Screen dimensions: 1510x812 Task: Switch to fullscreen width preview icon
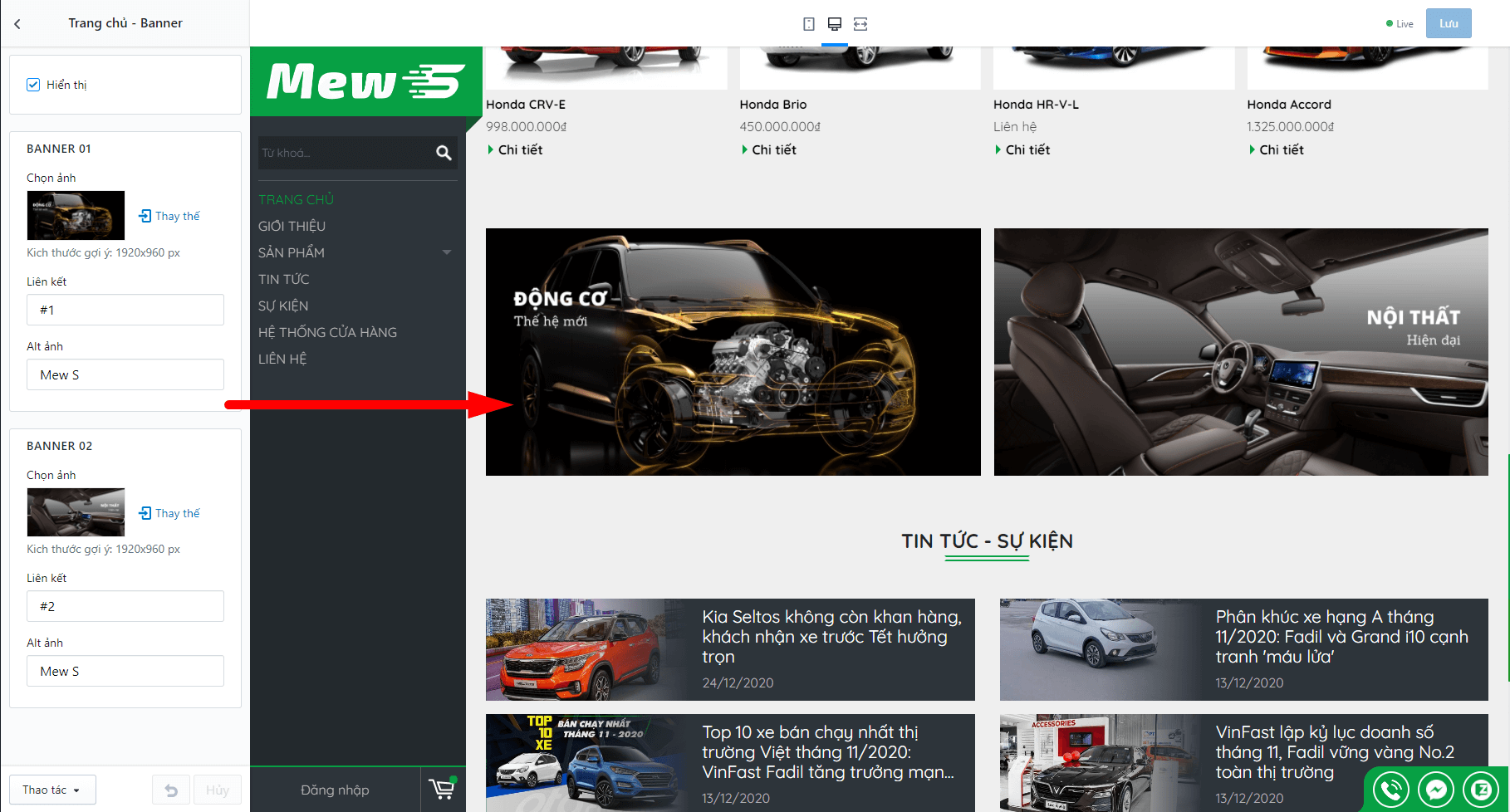860,24
